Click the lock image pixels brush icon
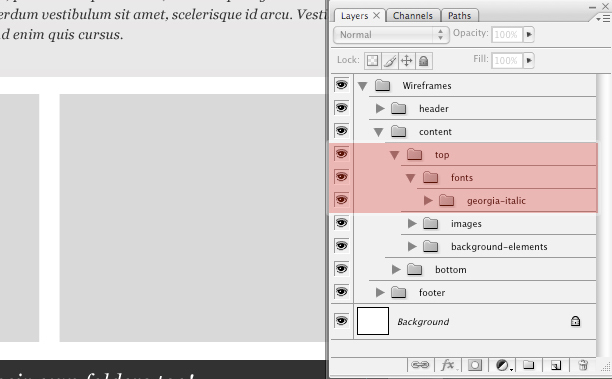Screen dimensions: 612x379 coord(390,61)
